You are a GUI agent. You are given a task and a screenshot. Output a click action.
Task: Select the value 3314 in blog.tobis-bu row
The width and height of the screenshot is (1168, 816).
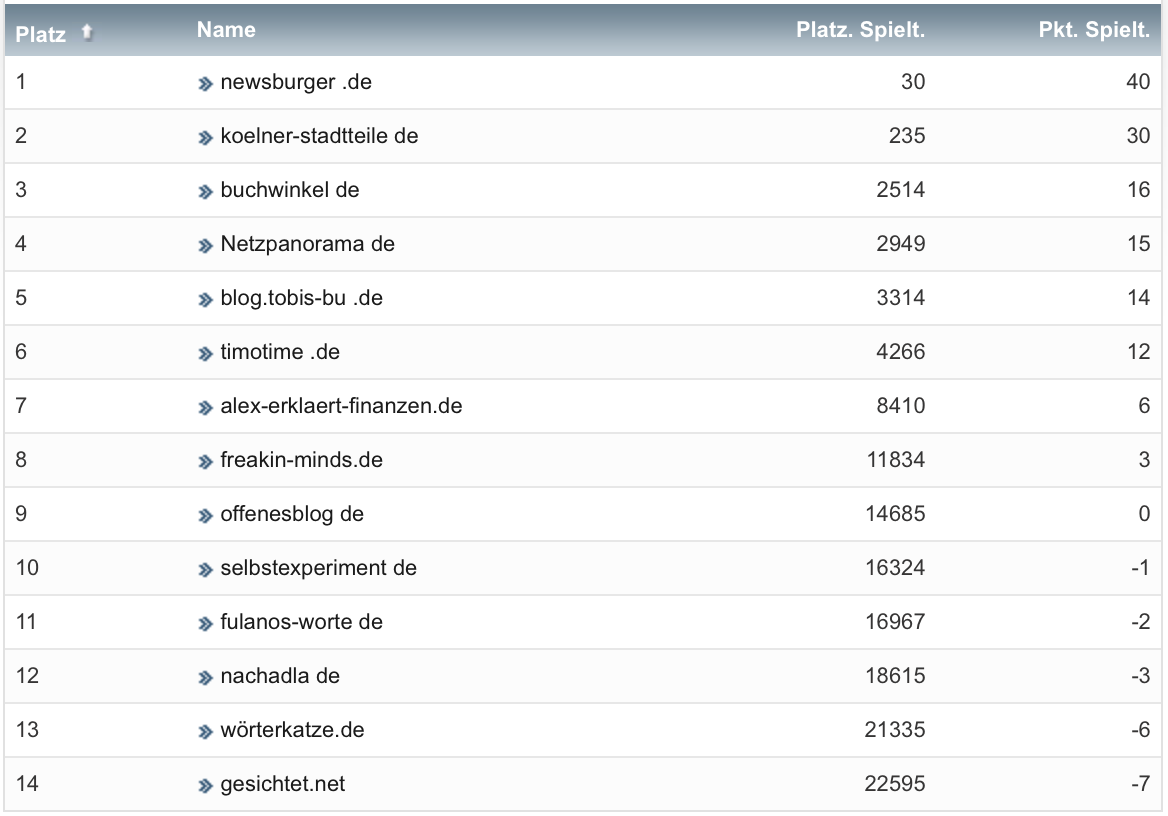pyautogui.click(x=901, y=298)
